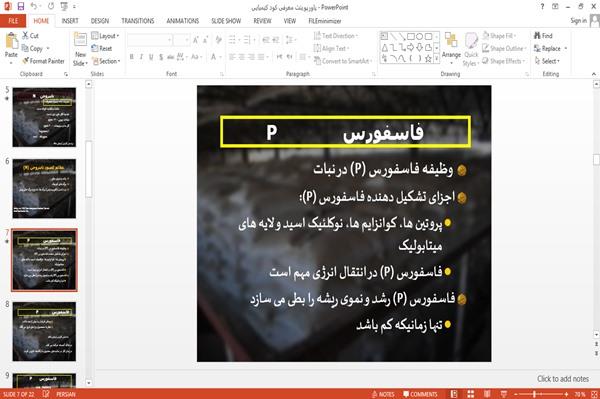
Task: Toggle the Notes pane in the status bar
Action: click(383, 394)
